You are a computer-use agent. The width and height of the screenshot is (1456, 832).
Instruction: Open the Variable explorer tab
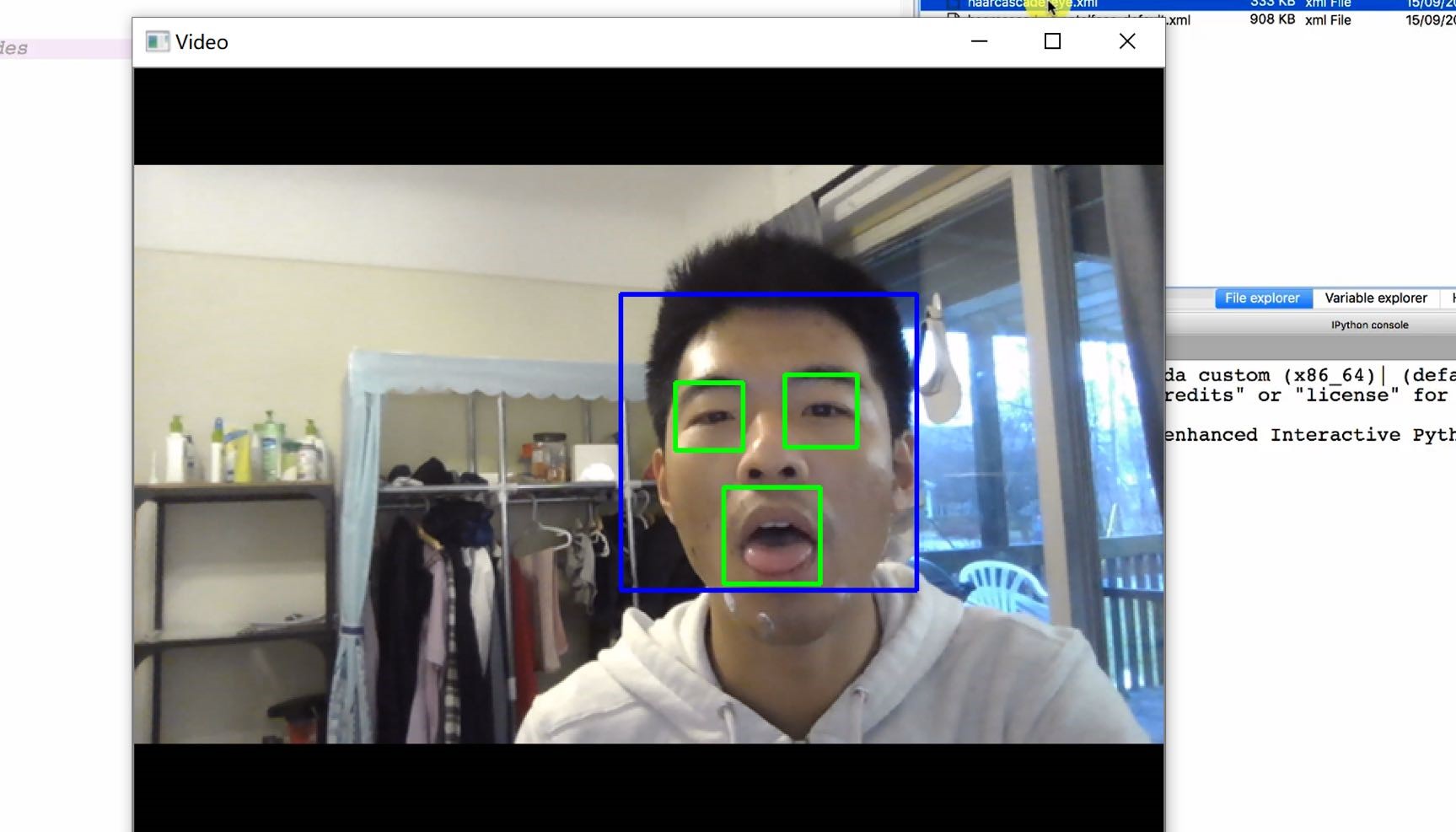pyautogui.click(x=1375, y=298)
